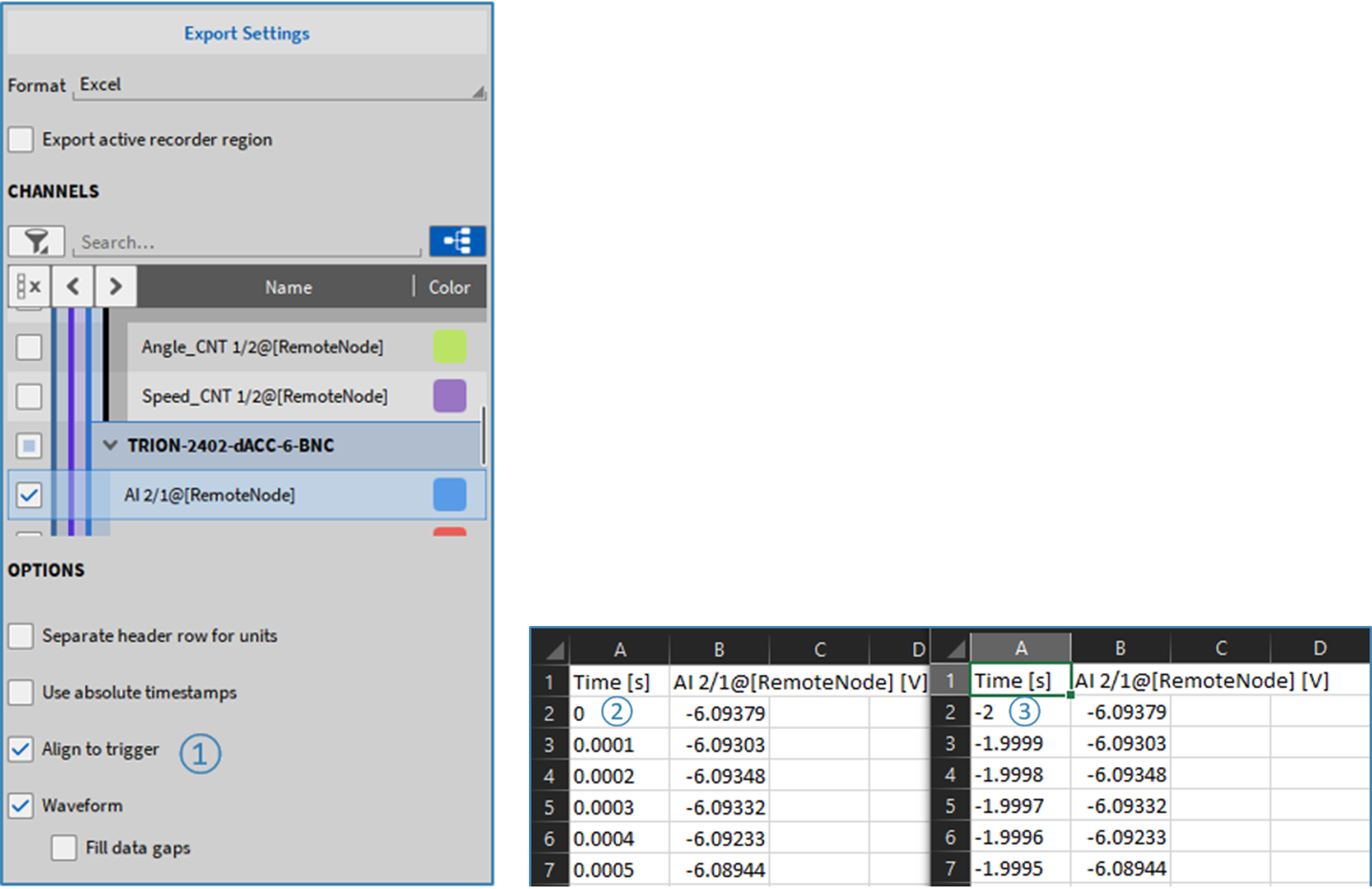Select the AI 2/1@[RemoteNode] channel row
Viewport: 1372px width, 889px height.
tap(210, 494)
